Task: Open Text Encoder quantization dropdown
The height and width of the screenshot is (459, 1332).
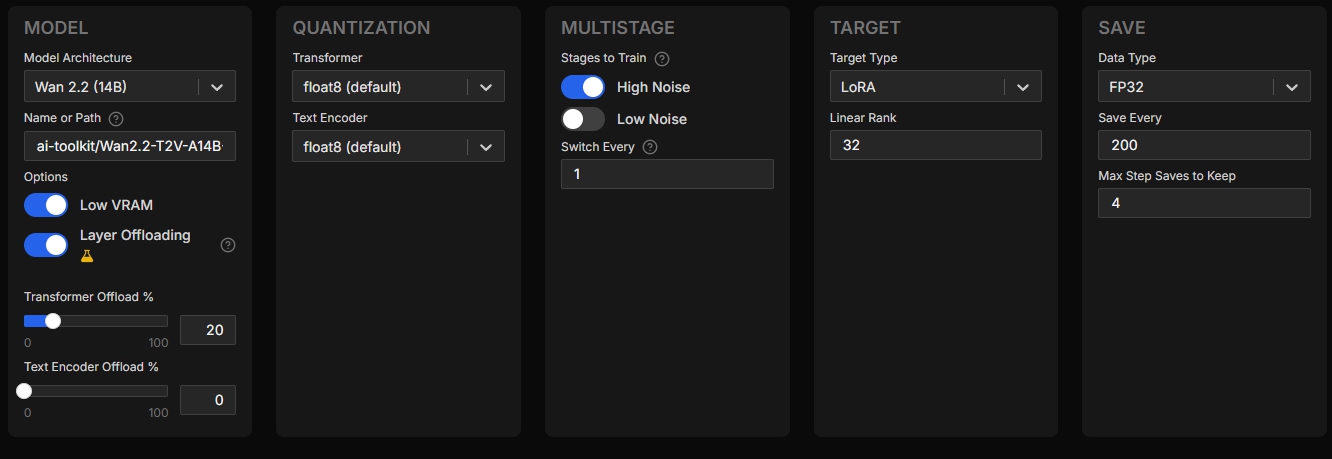Action: 398,146
